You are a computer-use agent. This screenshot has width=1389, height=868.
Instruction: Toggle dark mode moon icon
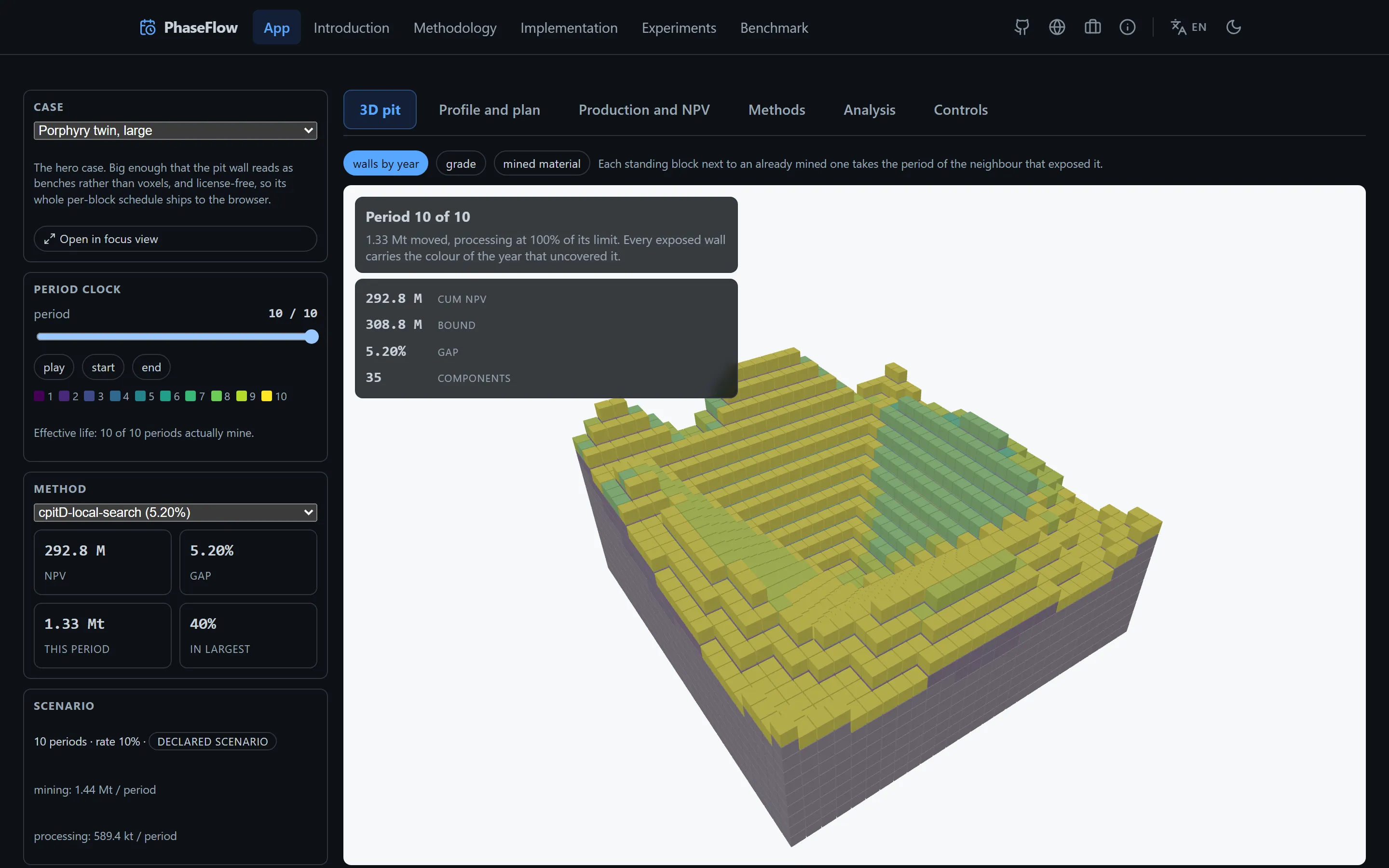1233,27
